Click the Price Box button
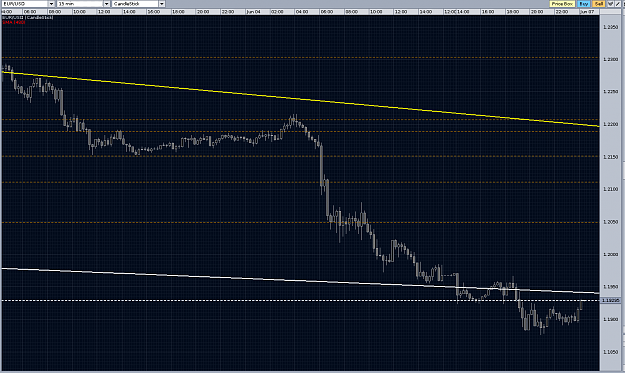The width and height of the screenshot is (625, 373). 562,4
